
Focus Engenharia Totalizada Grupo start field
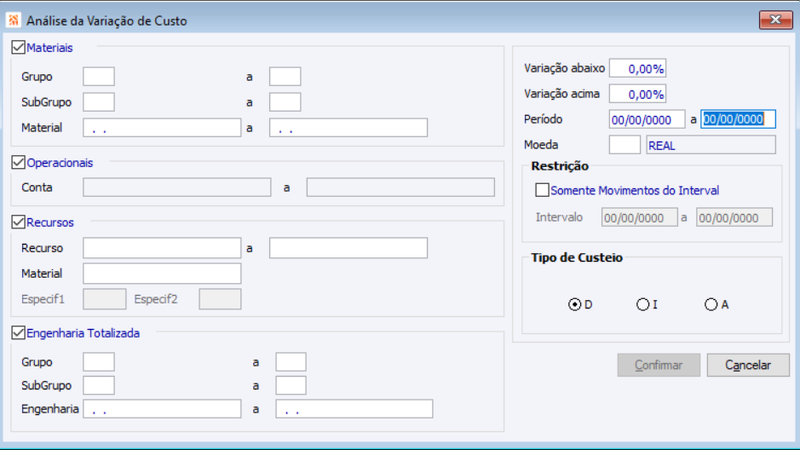tap(99, 362)
